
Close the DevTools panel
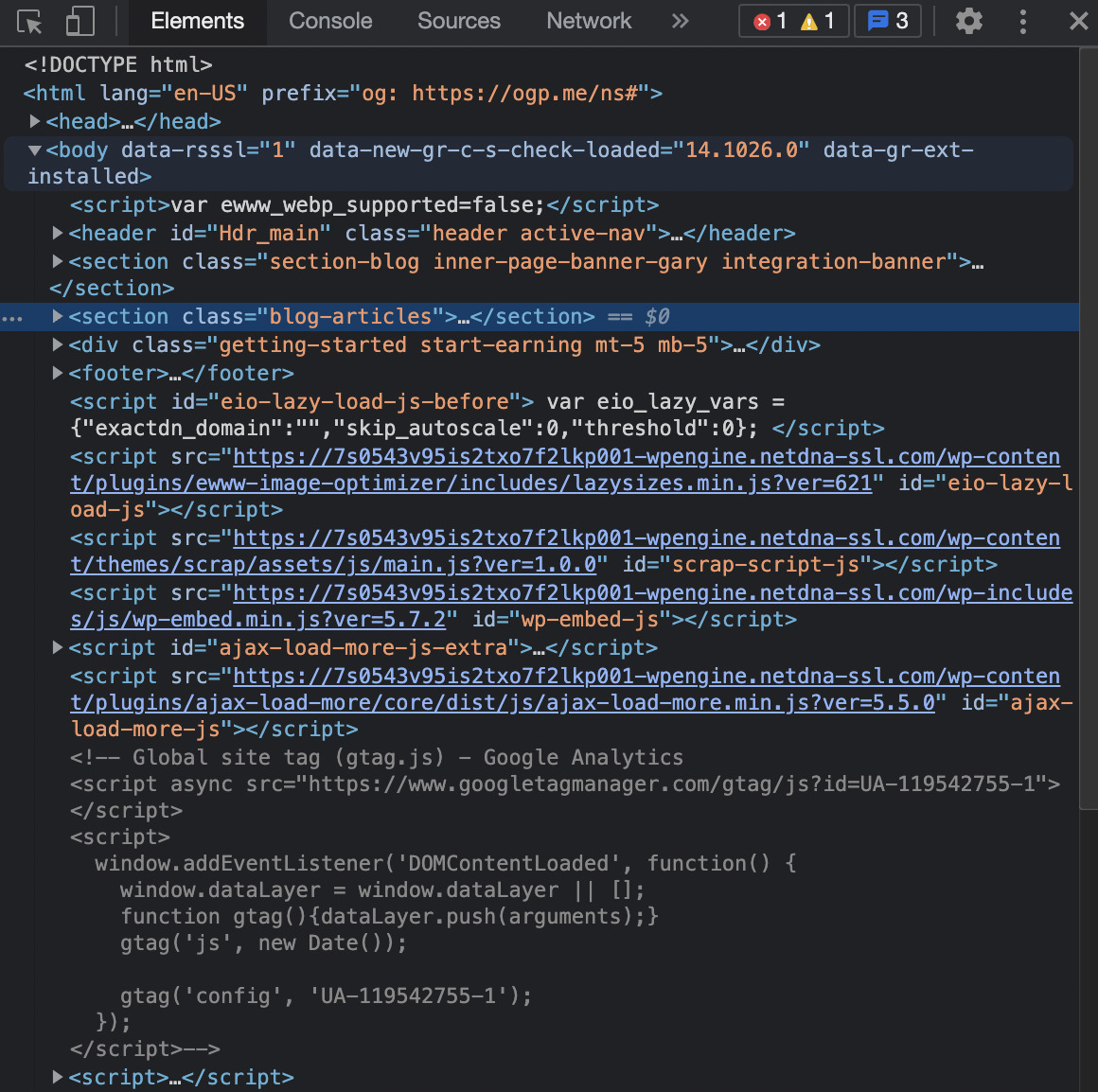point(1079,21)
